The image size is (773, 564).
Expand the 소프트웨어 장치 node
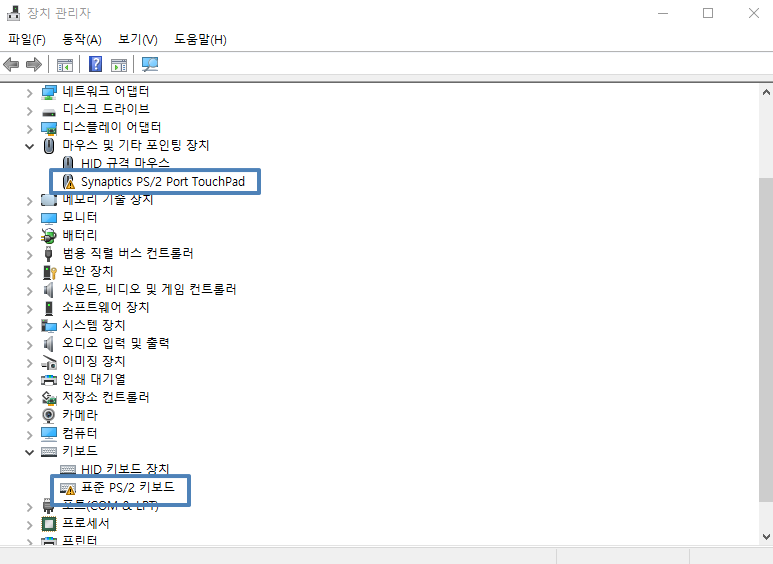tap(30, 309)
